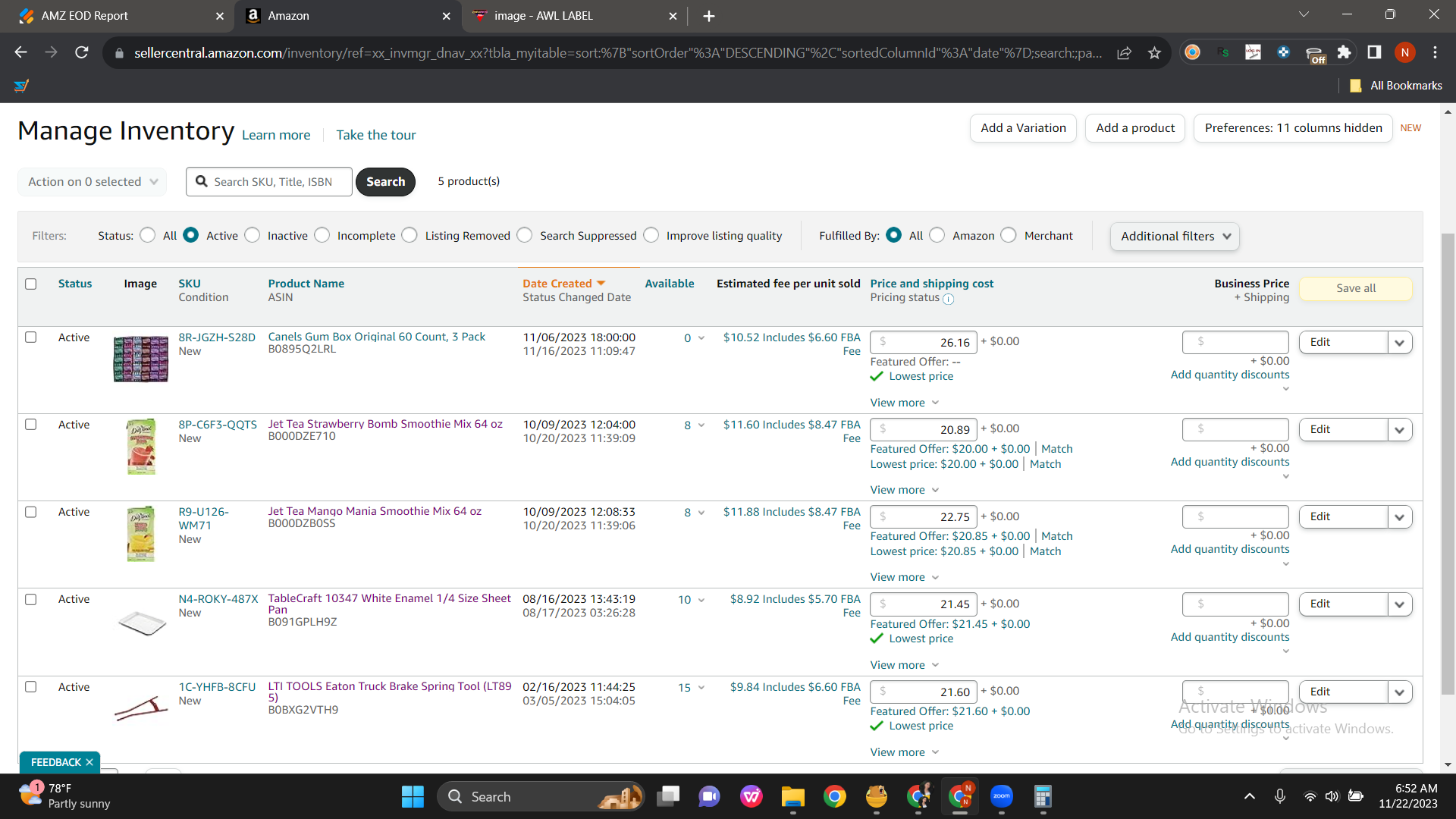Select the All status filter
The width and height of the screenshot is (1456, 819).
(148, 236)
